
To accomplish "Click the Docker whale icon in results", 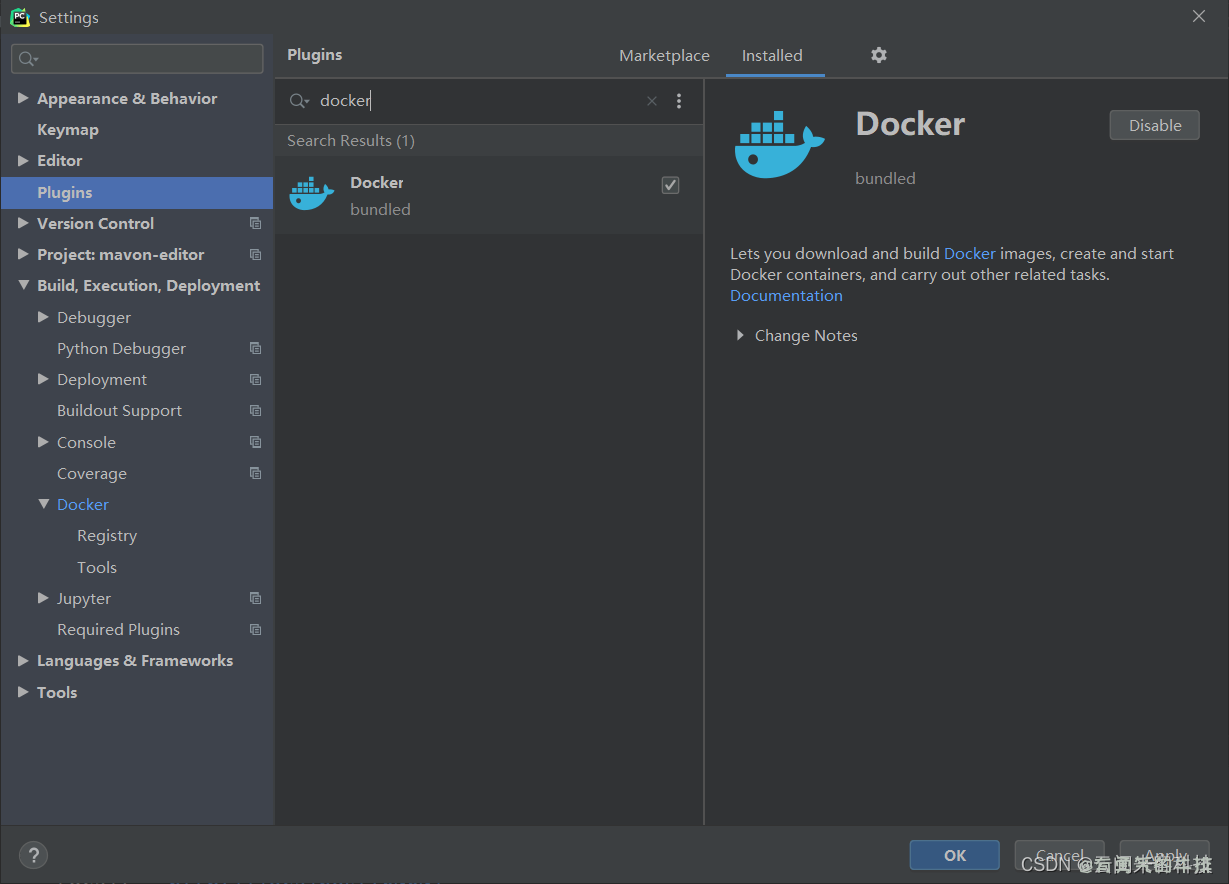I will tap(311, 194).
